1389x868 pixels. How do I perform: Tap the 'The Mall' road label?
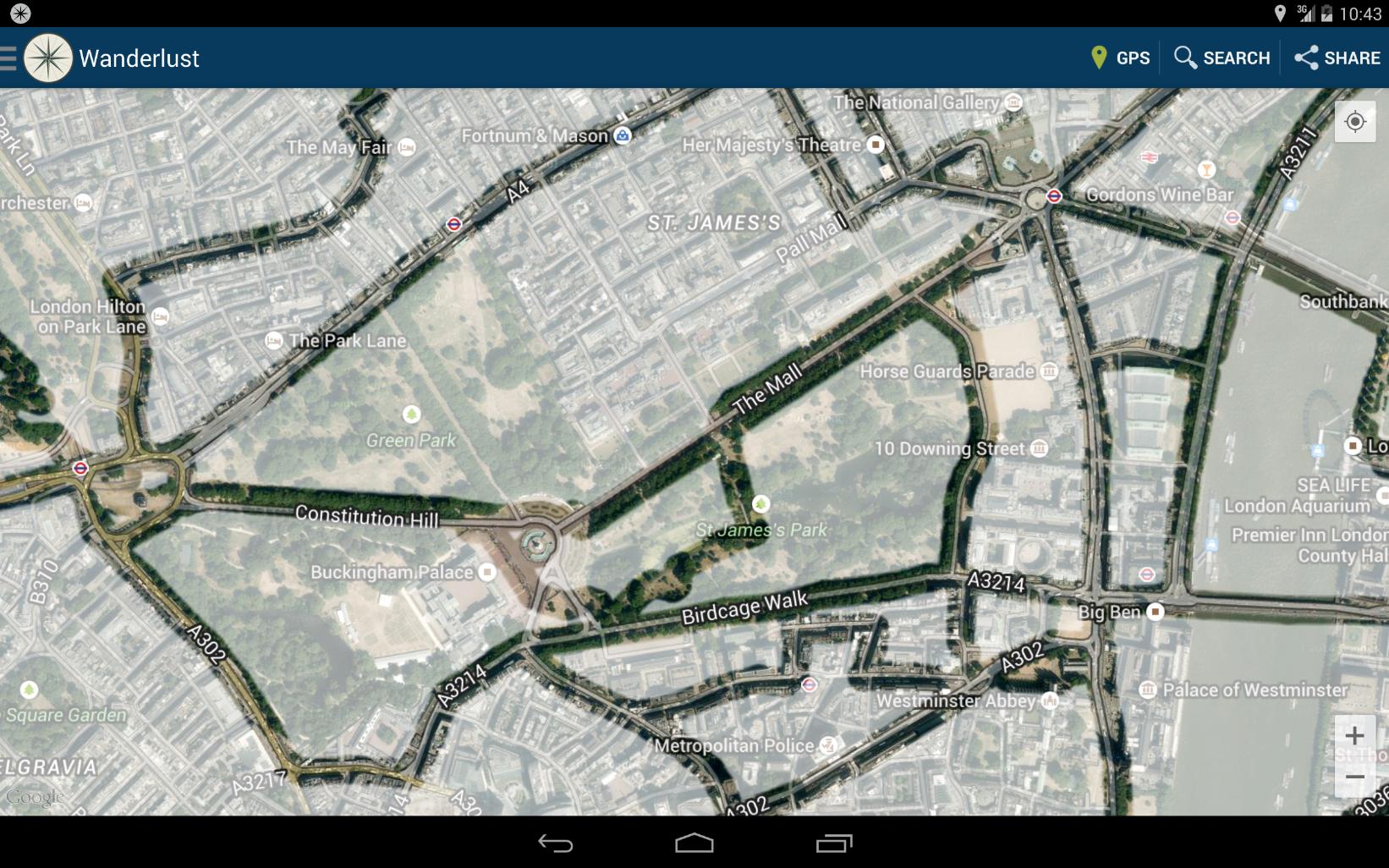tap(767, 390)
